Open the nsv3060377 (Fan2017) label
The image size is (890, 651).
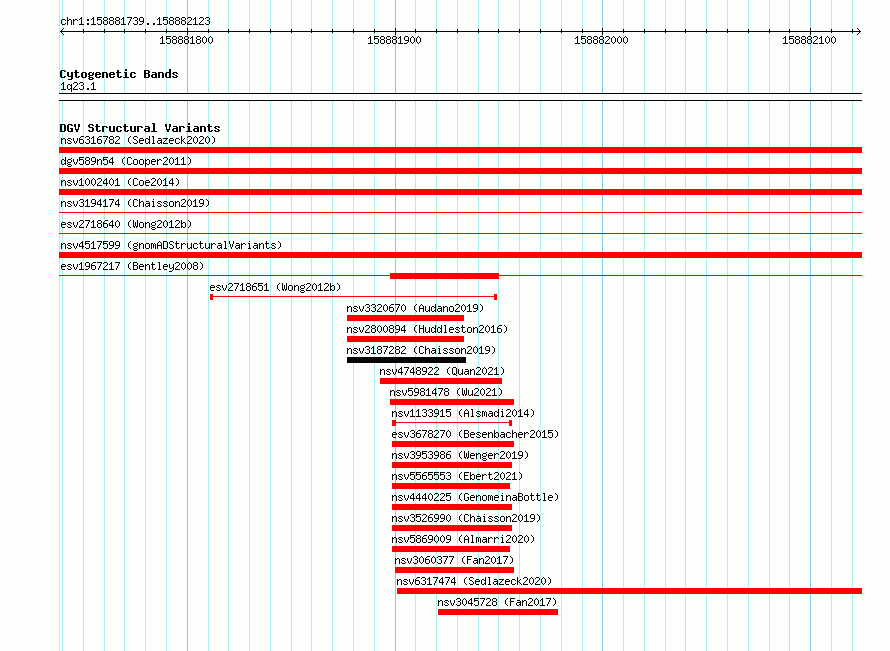[x=454, y=560]
